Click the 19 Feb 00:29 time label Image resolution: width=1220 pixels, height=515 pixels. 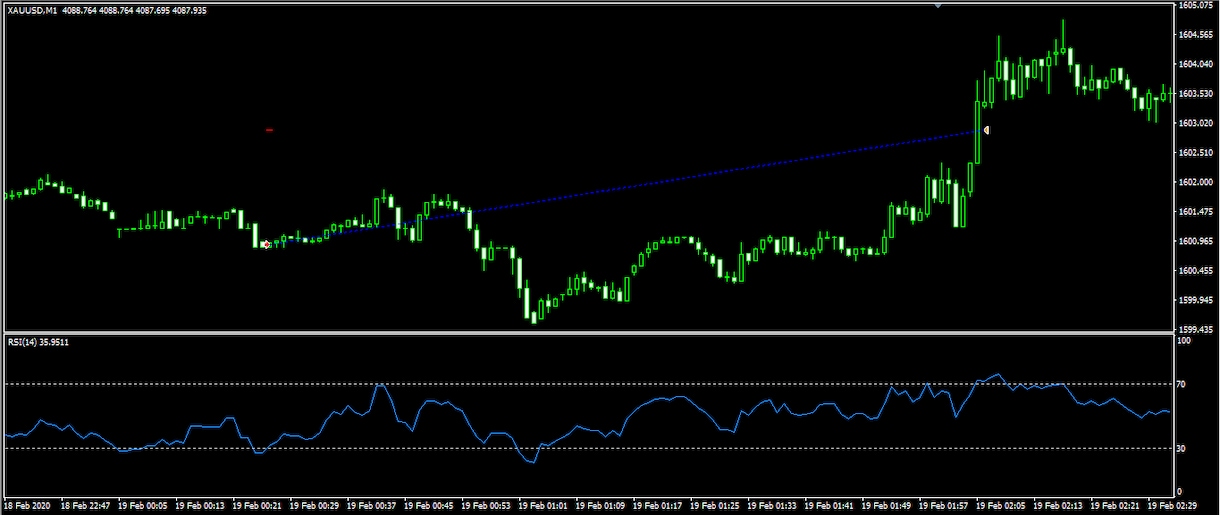pos(315,505)
